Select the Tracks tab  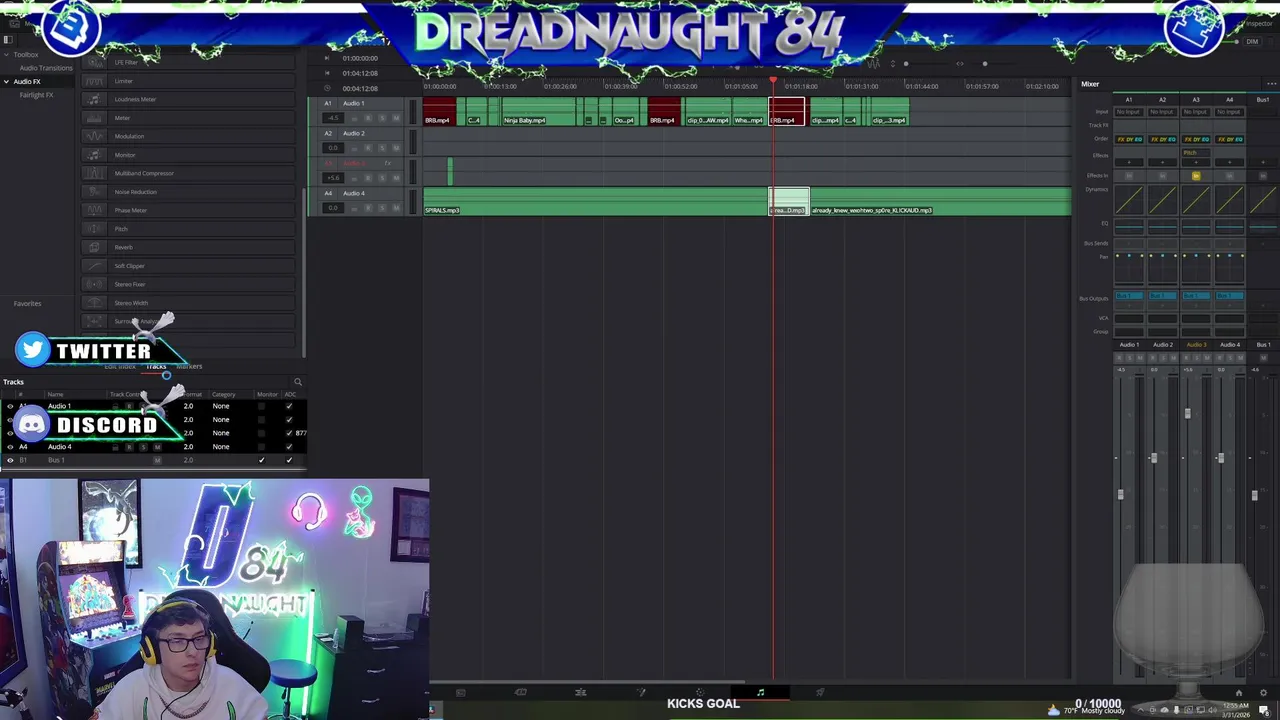pos(156,367)
